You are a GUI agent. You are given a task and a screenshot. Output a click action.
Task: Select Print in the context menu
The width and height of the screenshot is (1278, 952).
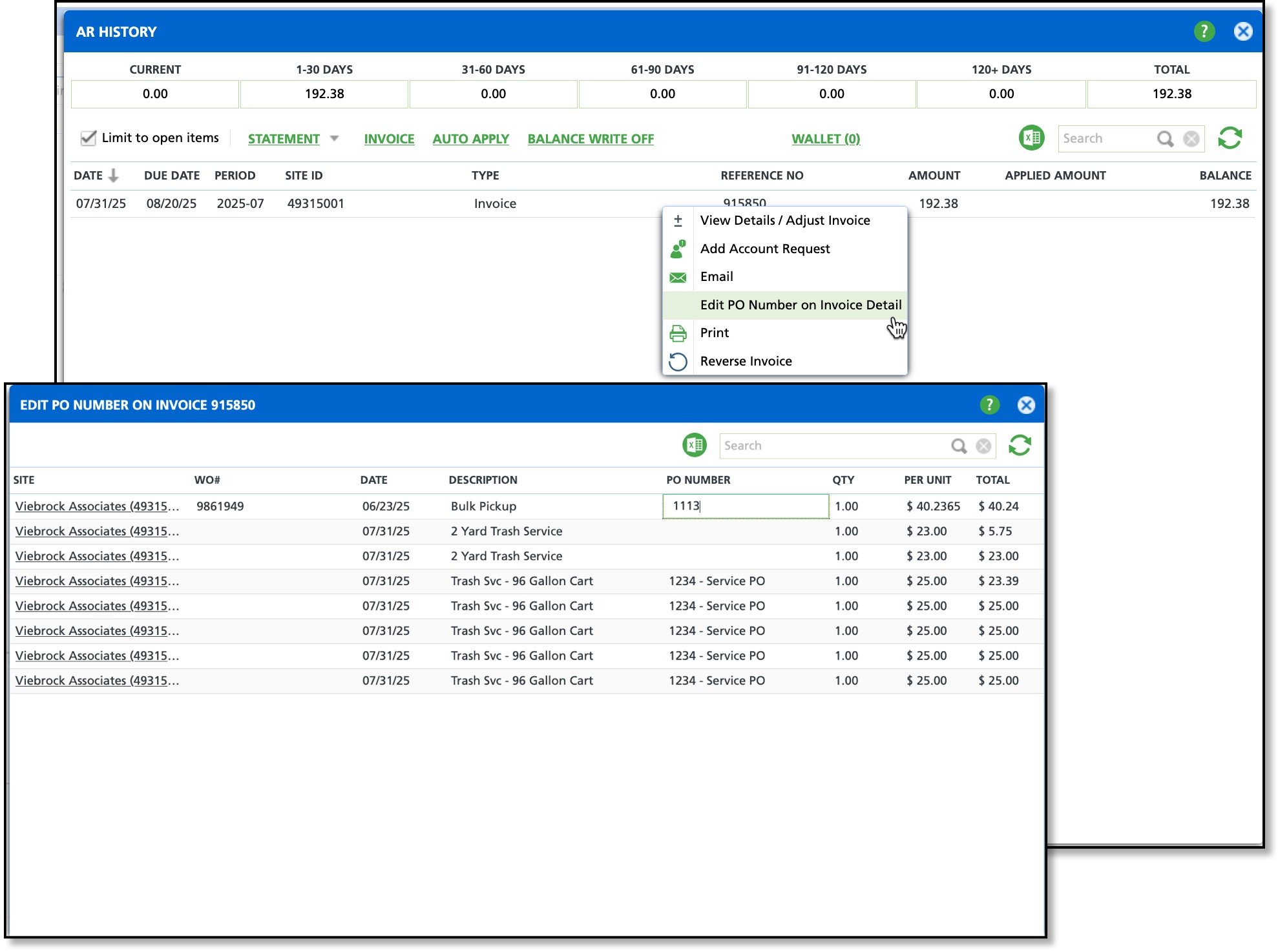[x=714, y=333]
